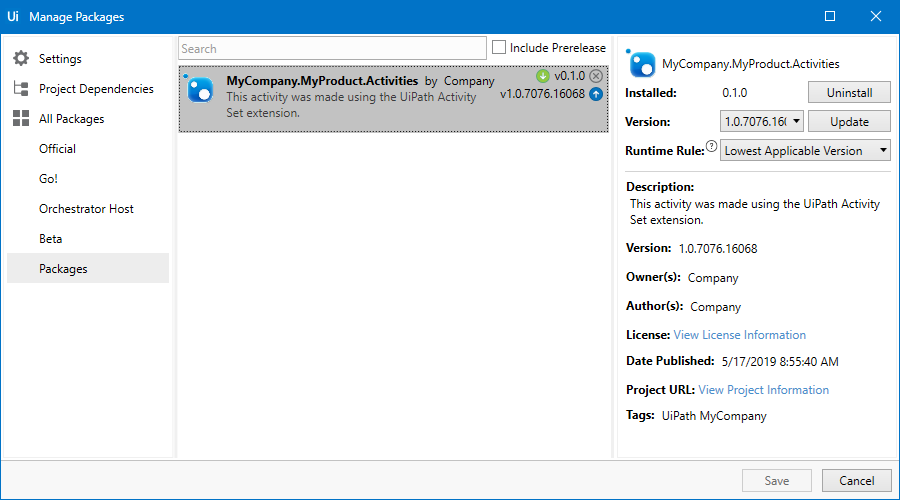Open View Project Information link
This screenshot has width=900, height=500.
[x=763, y=390]
